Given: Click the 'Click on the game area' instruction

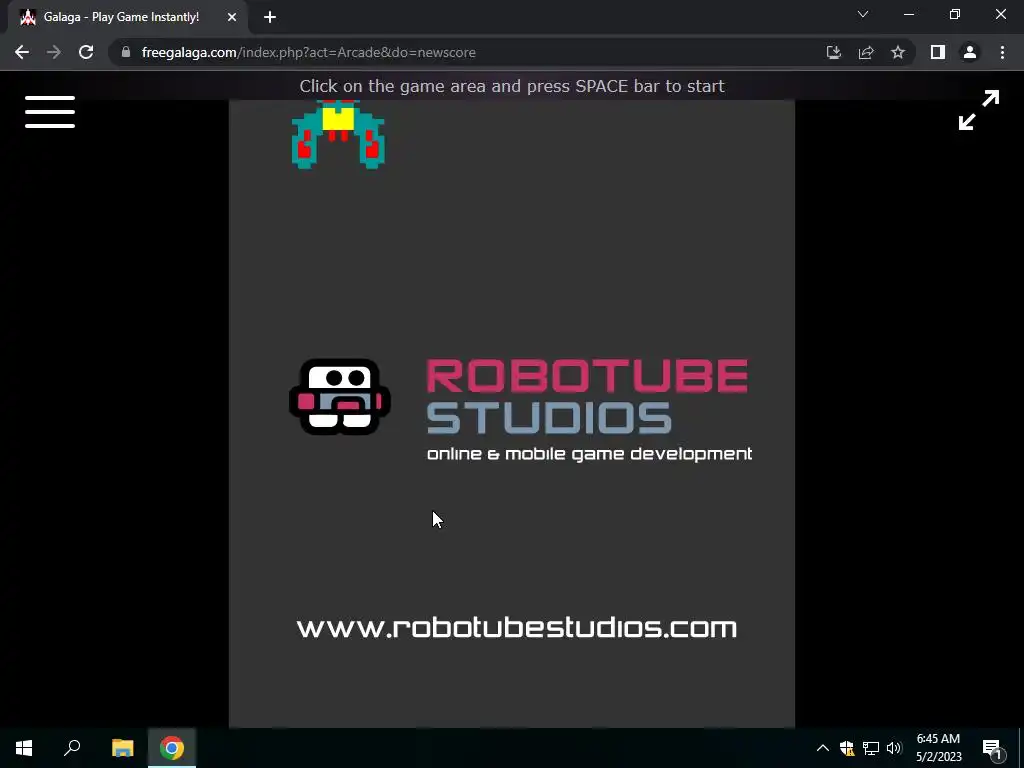Looking at the screenshot, I should click(512, 86).
